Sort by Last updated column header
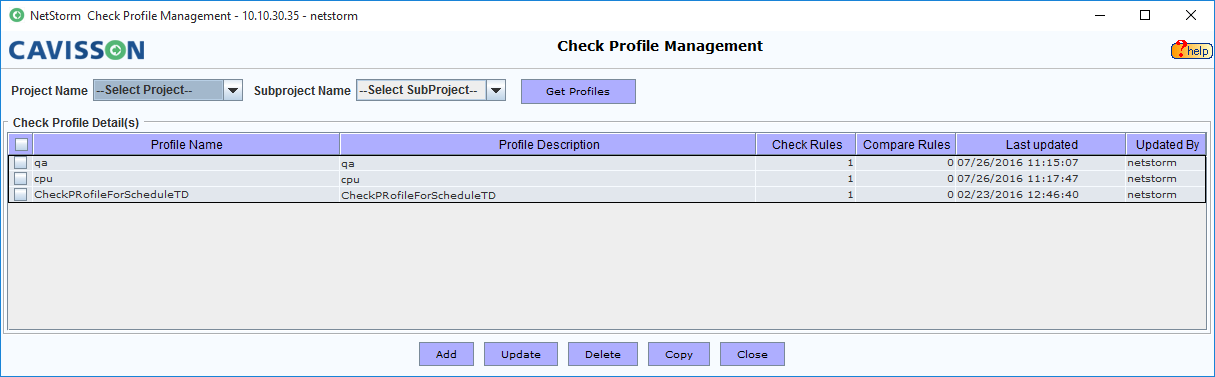This screenshot has height=377, width=1215. [x=1041, y=145]
